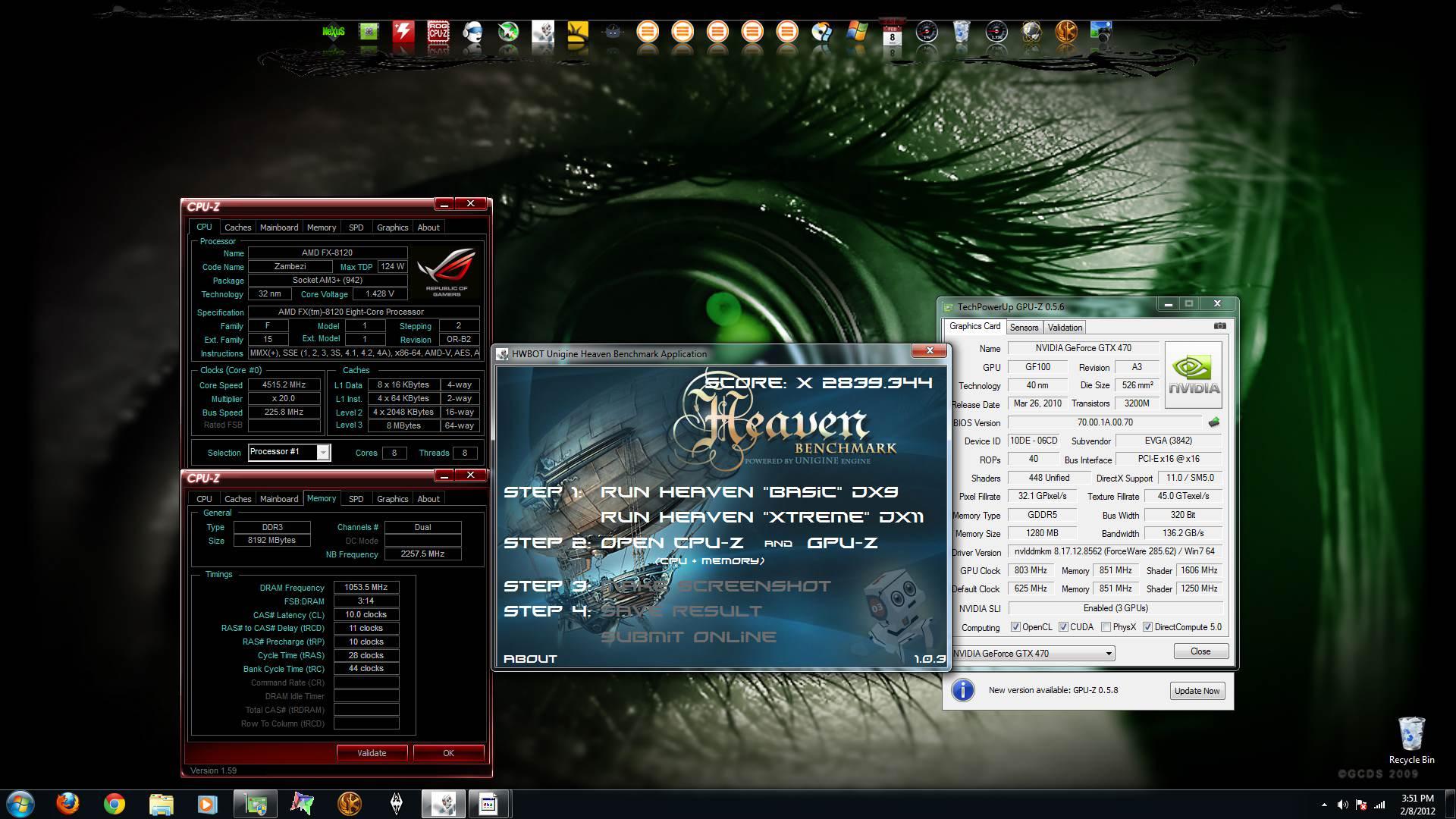Click the network signal tray icon
1456x819 pixels.
[x=1379, y=805]
